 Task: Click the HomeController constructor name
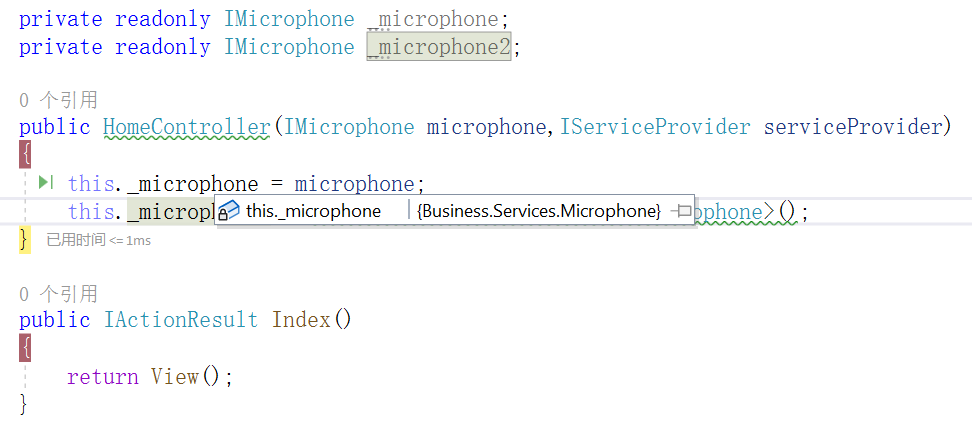tap(187, 127)
